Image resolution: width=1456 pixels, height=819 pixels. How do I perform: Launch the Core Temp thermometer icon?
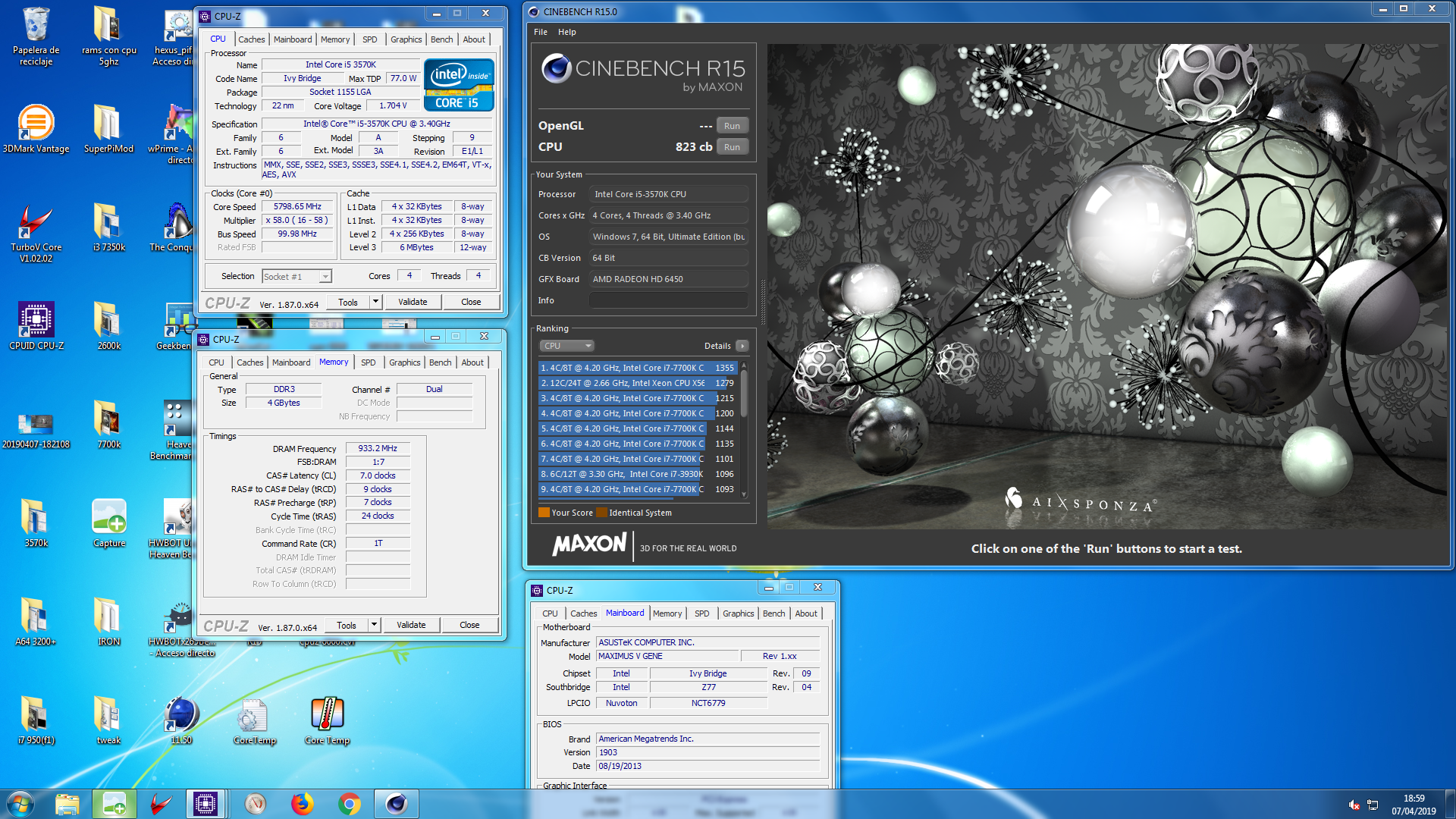coord(327,720)
